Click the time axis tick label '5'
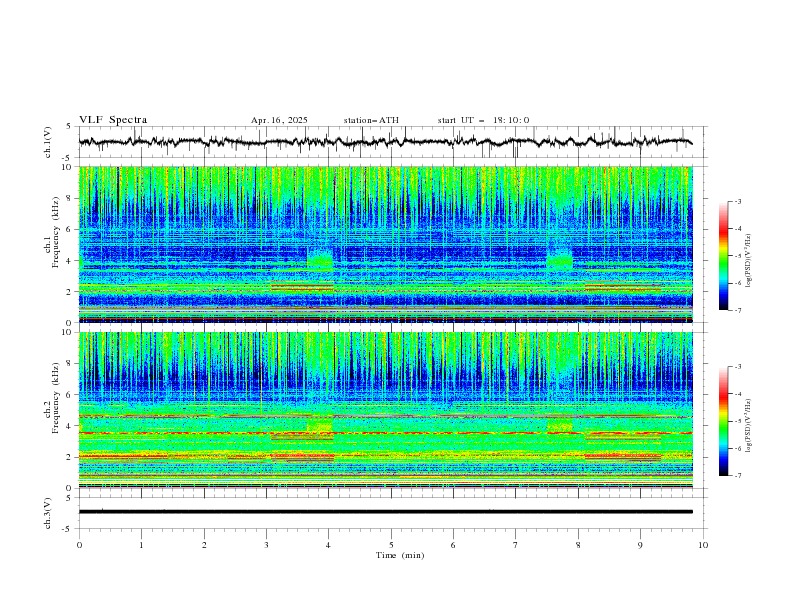 391,545
